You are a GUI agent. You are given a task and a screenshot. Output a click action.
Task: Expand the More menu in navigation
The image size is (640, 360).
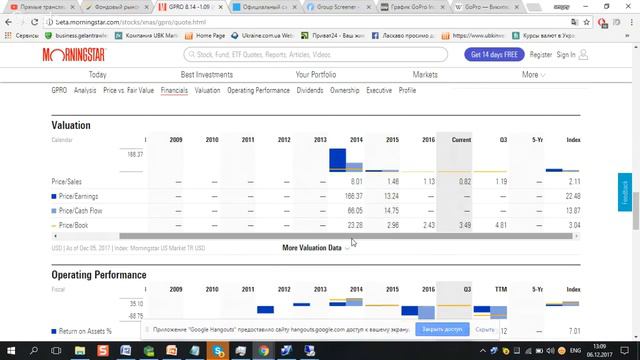point(533,75)
